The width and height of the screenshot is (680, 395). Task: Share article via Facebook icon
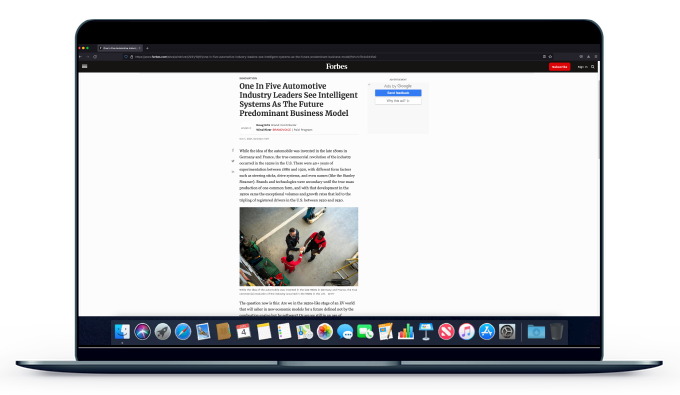(x=233, y=150)
